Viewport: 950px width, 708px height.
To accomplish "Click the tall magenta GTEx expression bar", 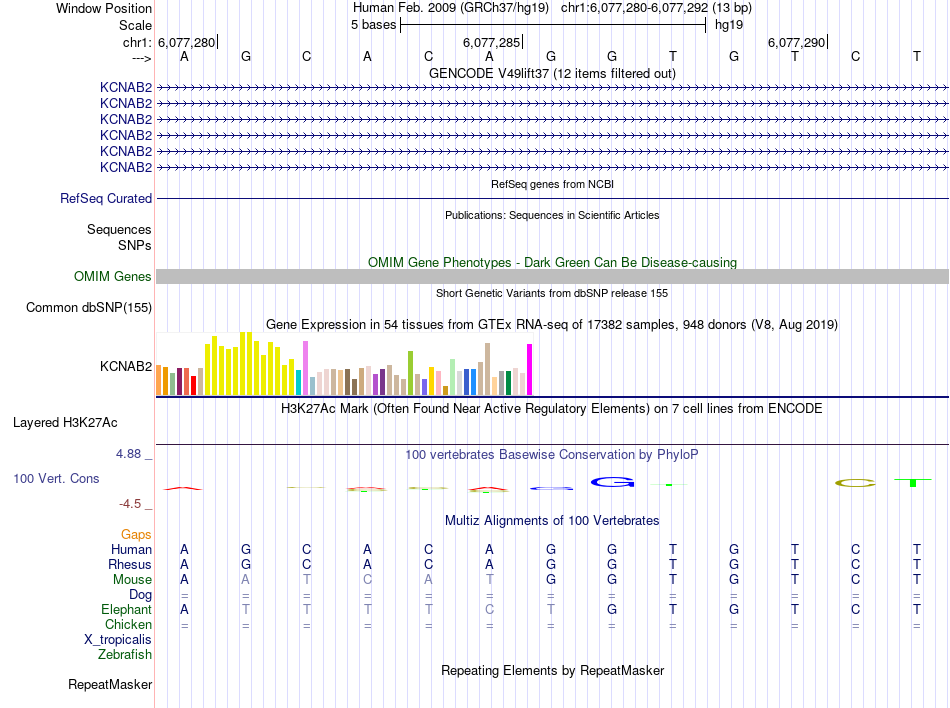I will 530,369.
